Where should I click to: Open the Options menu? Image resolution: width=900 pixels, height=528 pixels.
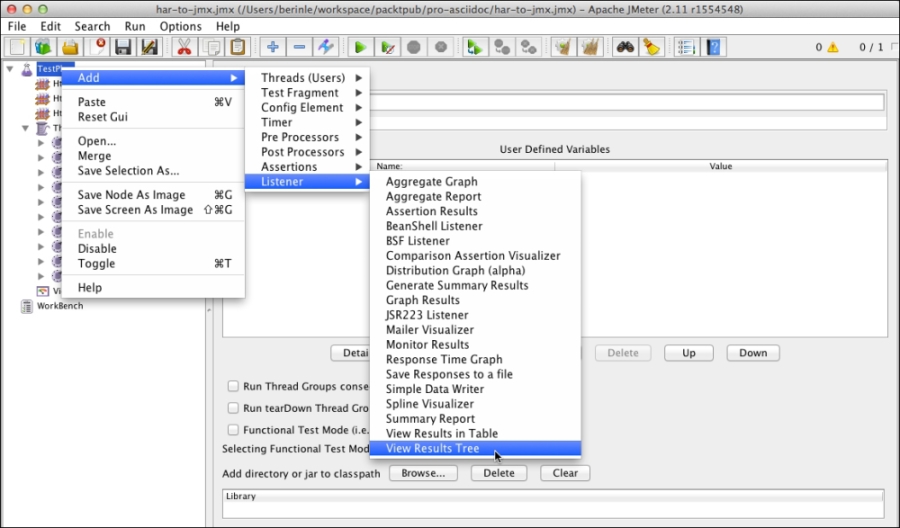[181, 26]
